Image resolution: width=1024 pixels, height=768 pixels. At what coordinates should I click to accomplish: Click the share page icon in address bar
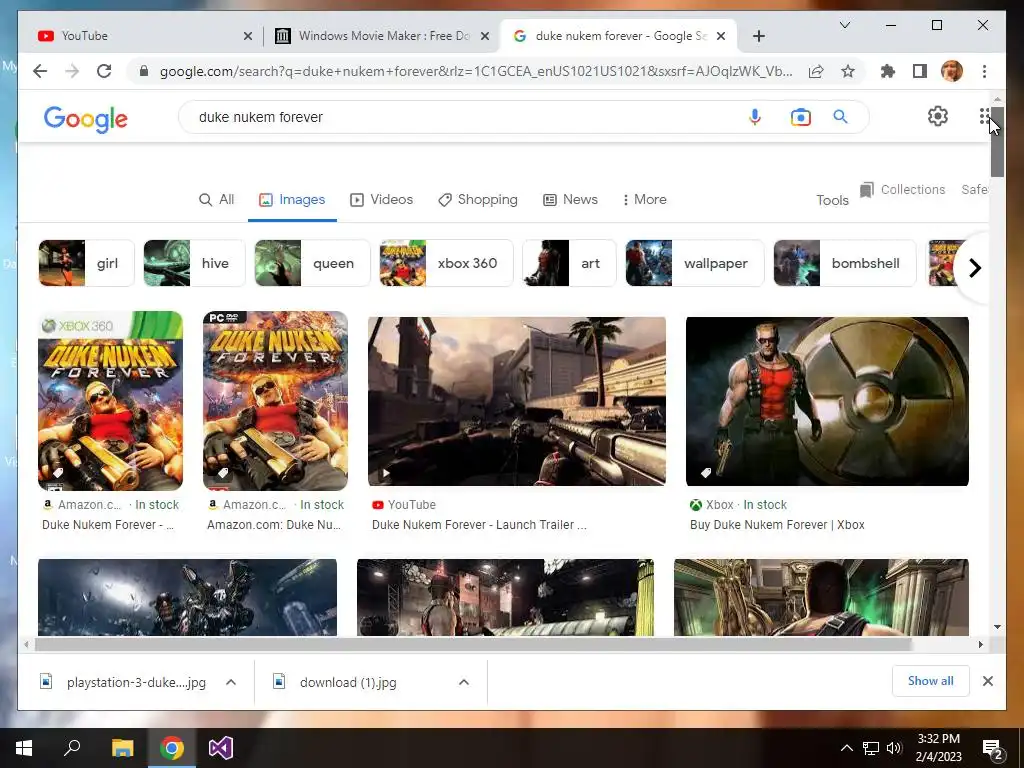tap(816, 71)
